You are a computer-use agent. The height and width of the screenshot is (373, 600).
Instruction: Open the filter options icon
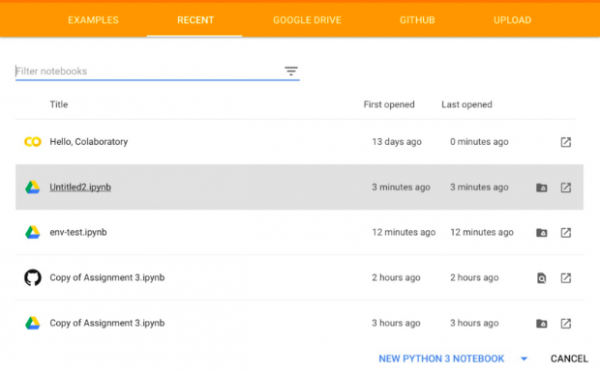click(x=291, y=71)
